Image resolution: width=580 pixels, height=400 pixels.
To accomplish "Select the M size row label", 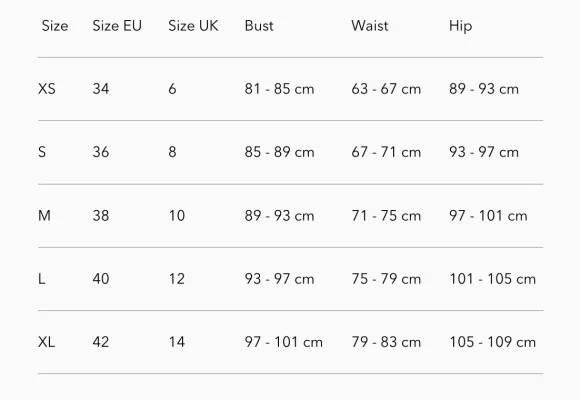I will coord(44,216).
